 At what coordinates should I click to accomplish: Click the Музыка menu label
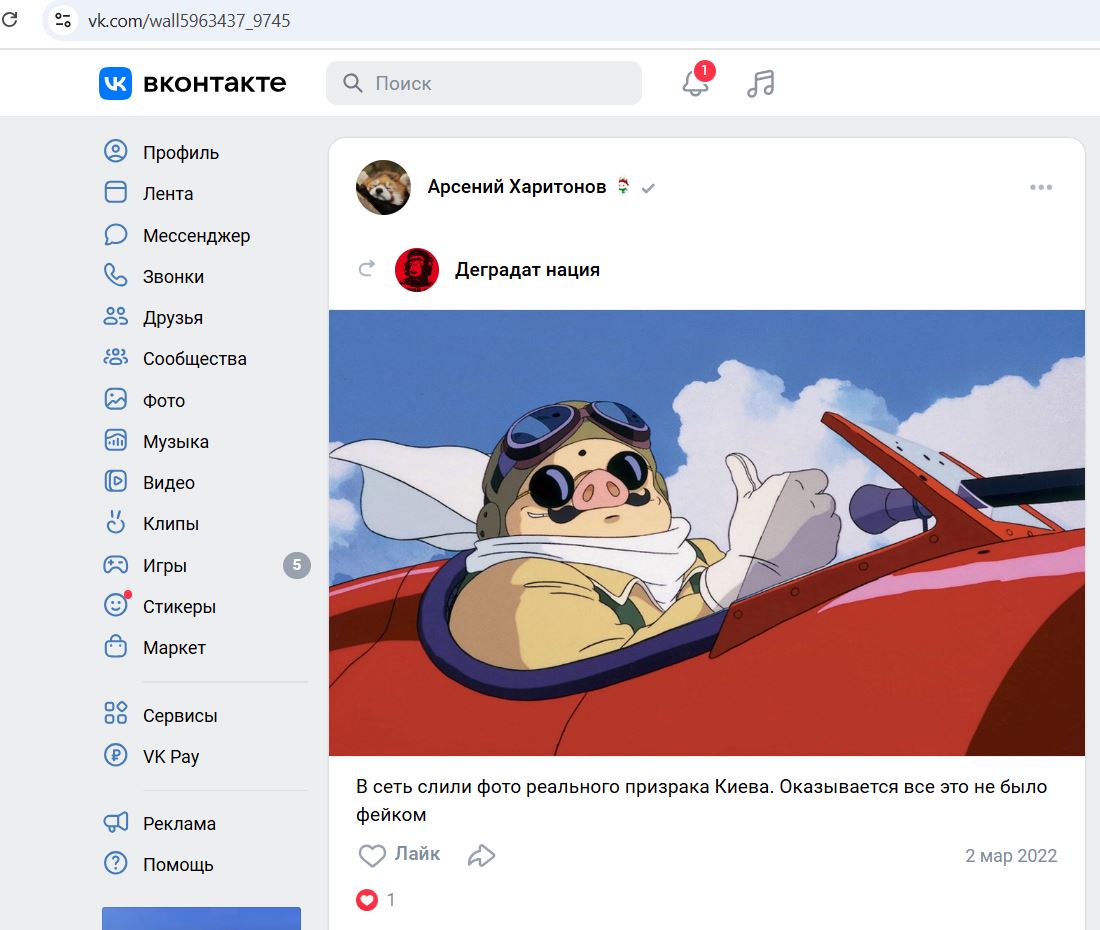tap(176, 442)
